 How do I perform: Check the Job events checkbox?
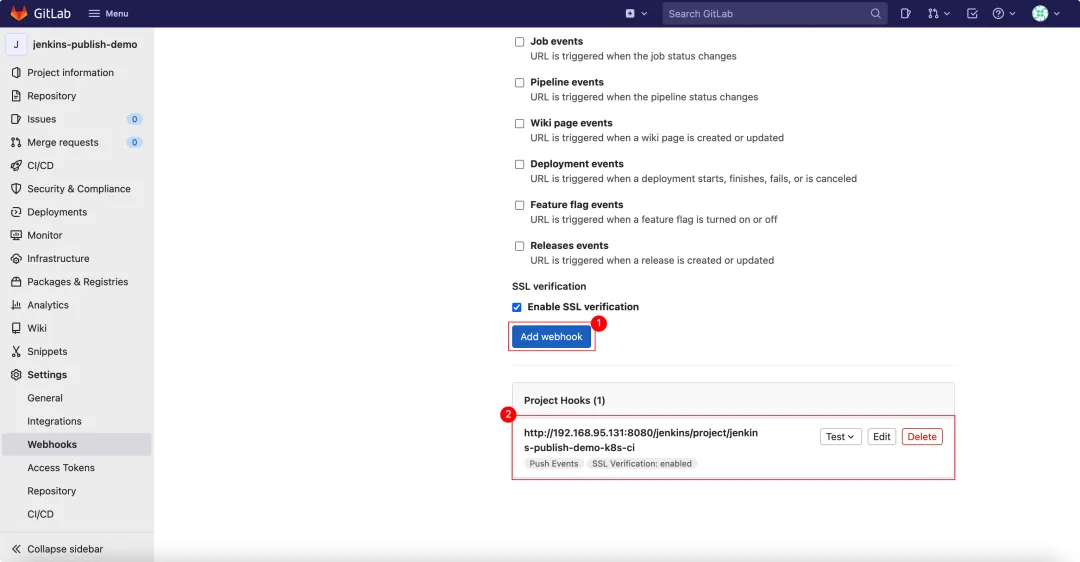(x=519, y=42)
